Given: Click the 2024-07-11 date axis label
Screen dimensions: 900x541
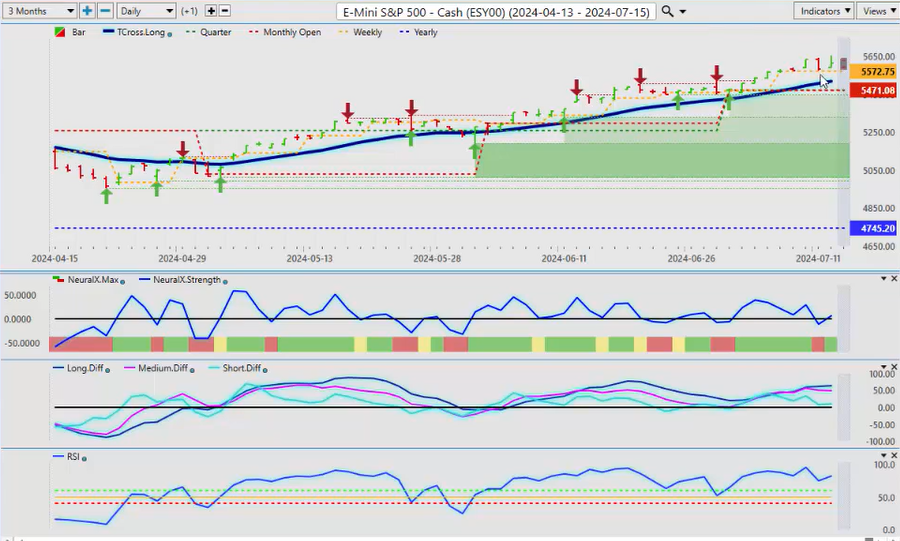Looking at the screenshot, I should pos(818,259).
